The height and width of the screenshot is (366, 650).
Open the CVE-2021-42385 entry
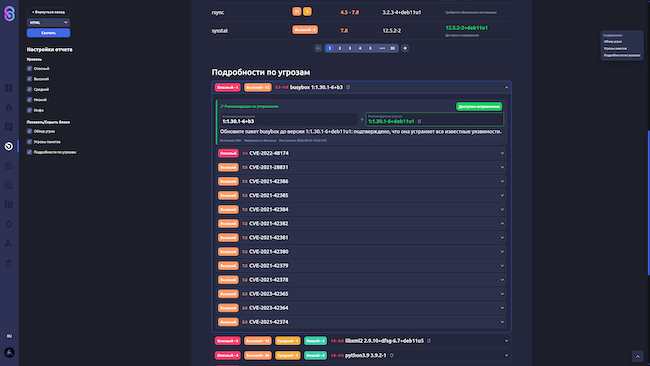tap(361, 196)
